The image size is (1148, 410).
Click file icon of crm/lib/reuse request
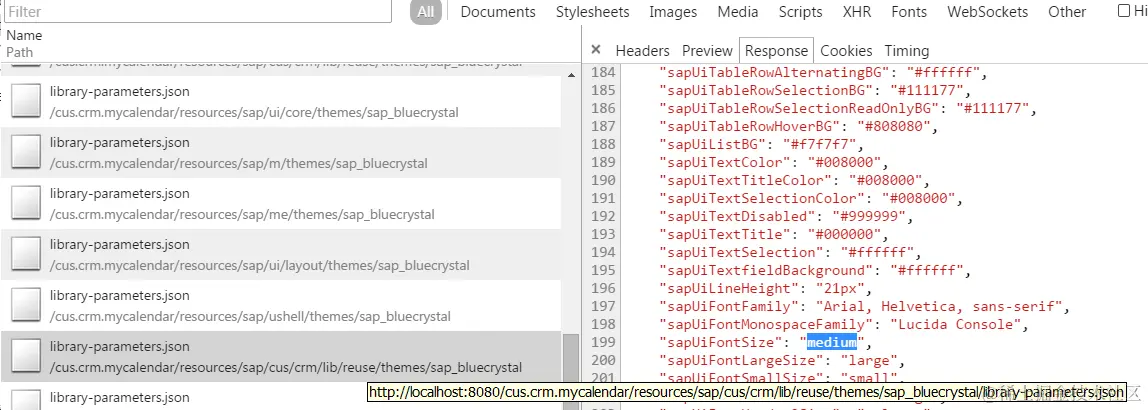pyautogui.click(x=26, y=356)
